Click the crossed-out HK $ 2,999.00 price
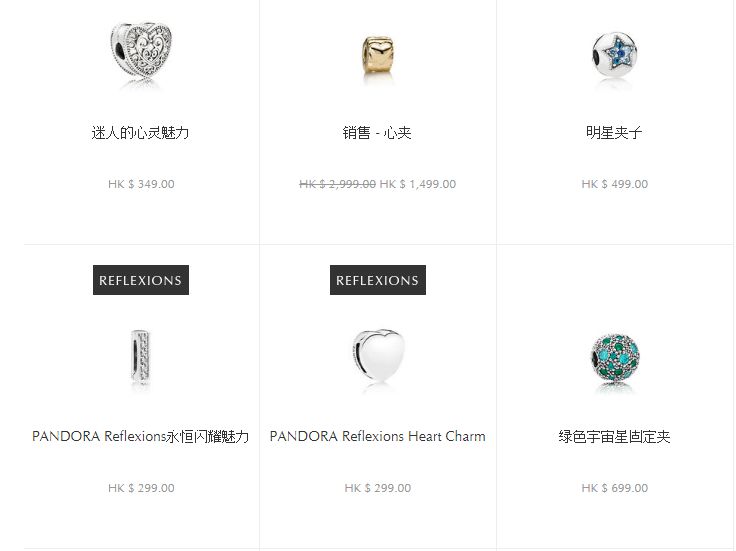Viewport: 736px width, 551px height. (337, 184)
